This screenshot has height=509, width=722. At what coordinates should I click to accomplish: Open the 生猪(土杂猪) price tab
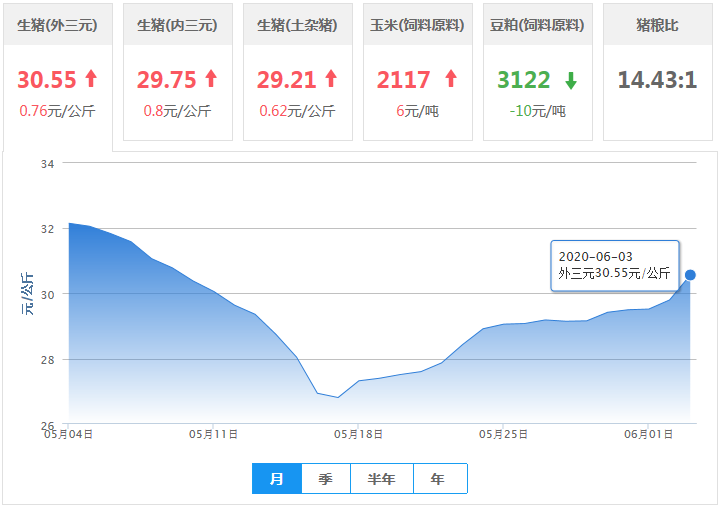pos(298,25)
